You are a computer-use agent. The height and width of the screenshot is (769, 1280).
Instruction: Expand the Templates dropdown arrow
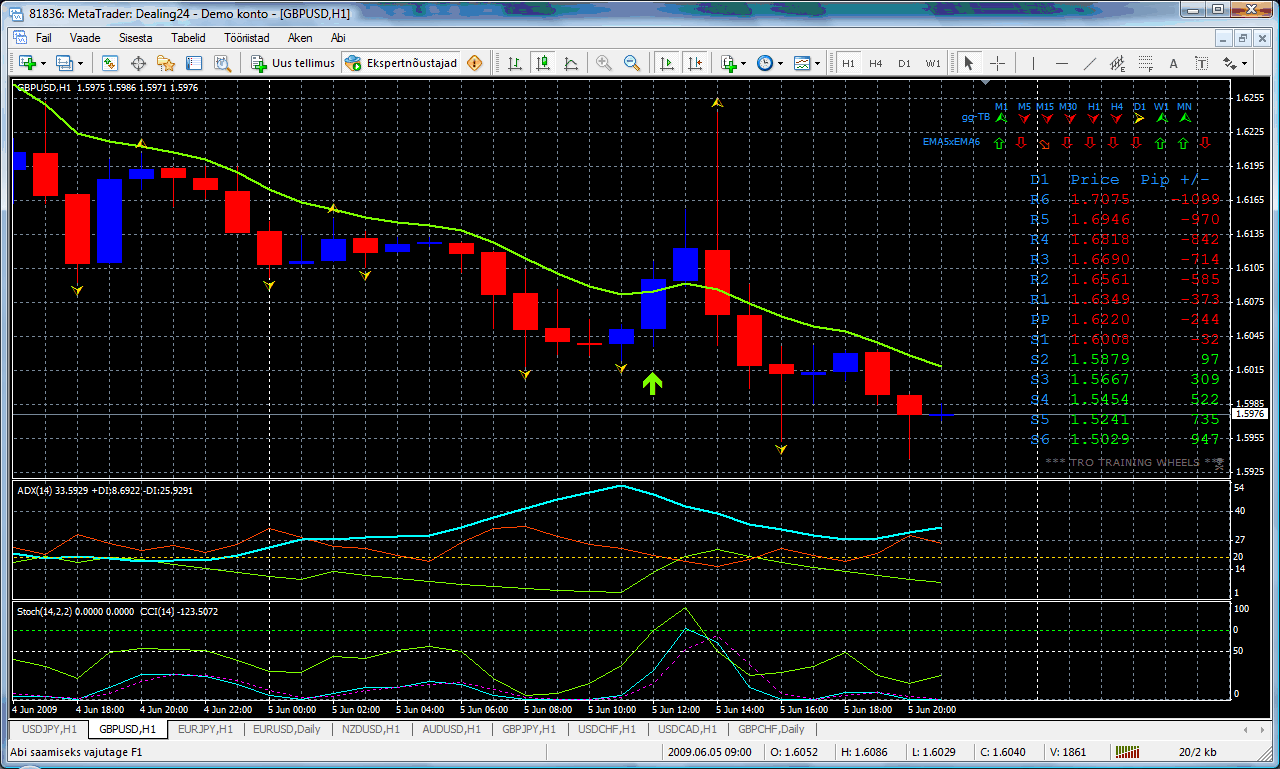pos(818,63)
